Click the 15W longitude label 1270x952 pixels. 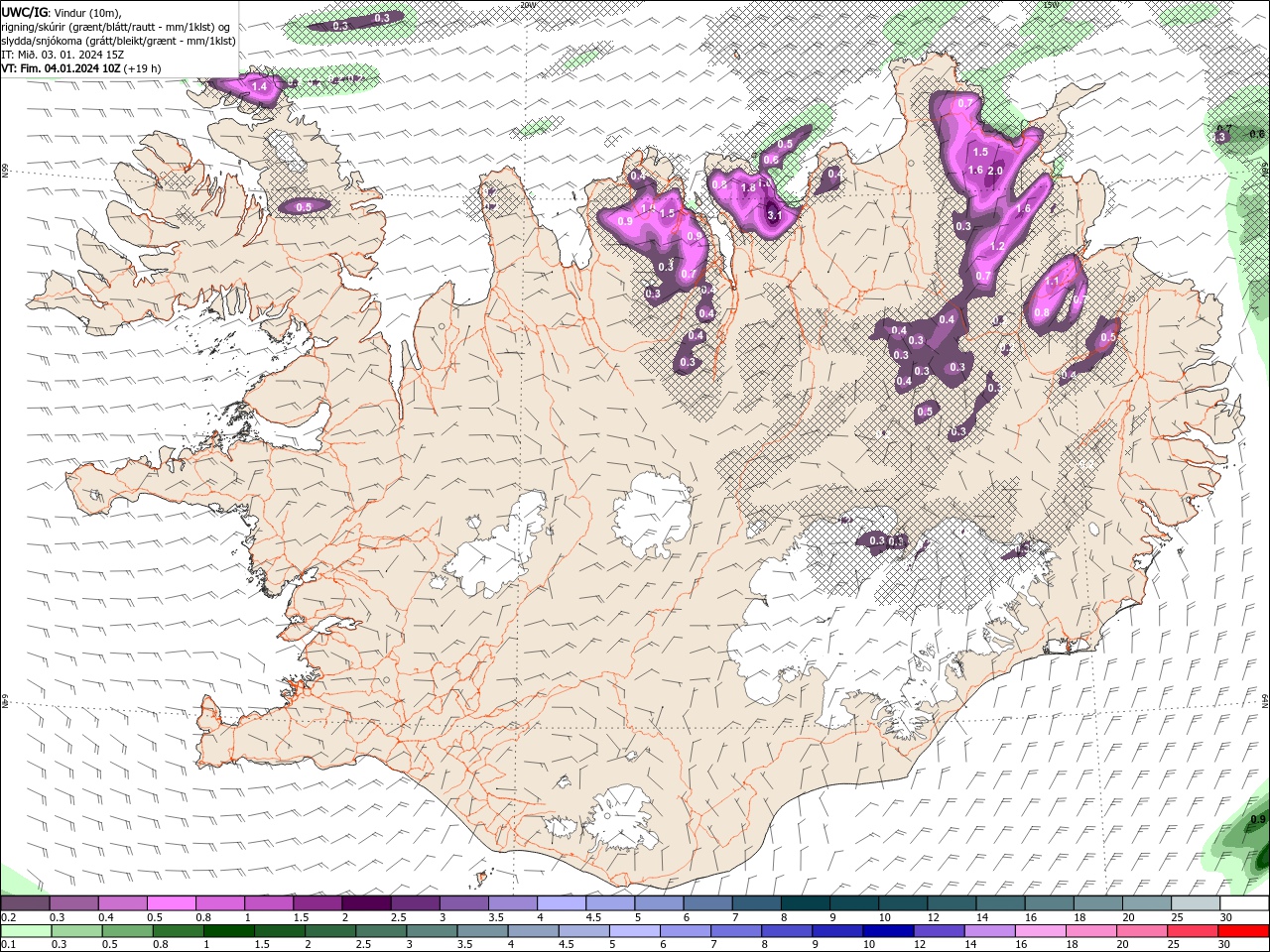click(1051, 5)
